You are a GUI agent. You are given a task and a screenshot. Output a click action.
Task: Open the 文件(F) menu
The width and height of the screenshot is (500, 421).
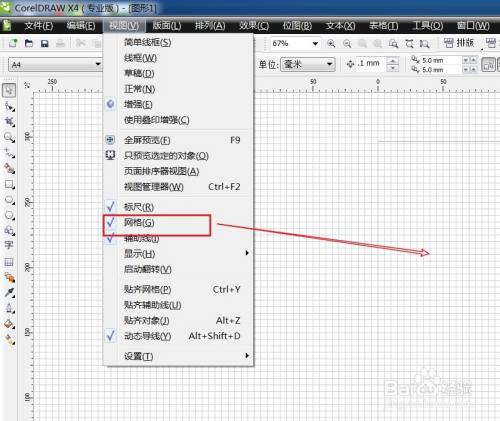click(x=39, y=26)
